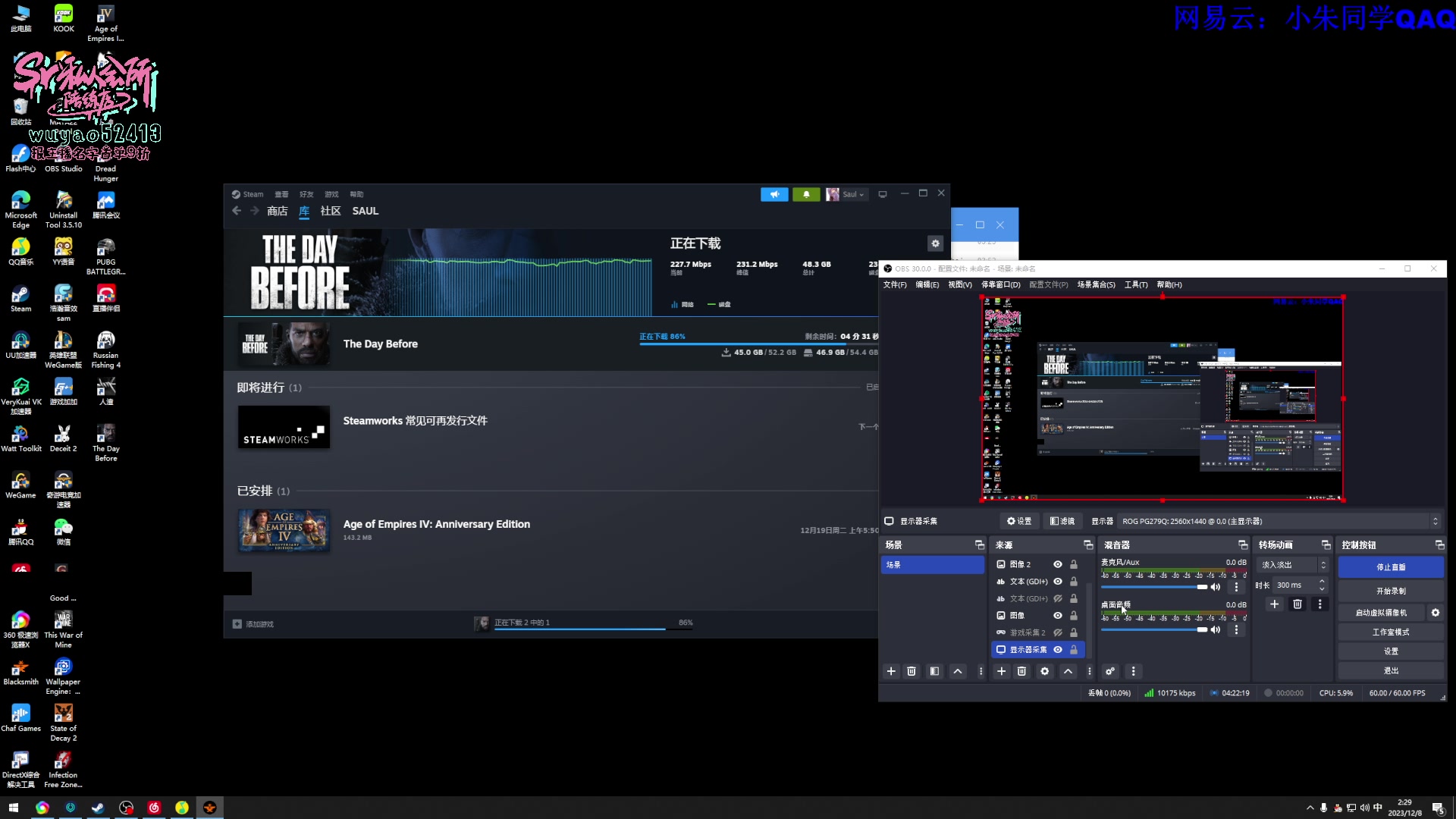Show the 游戏采集 2 source
1456x819 pixels.
tap(1057, 632)
